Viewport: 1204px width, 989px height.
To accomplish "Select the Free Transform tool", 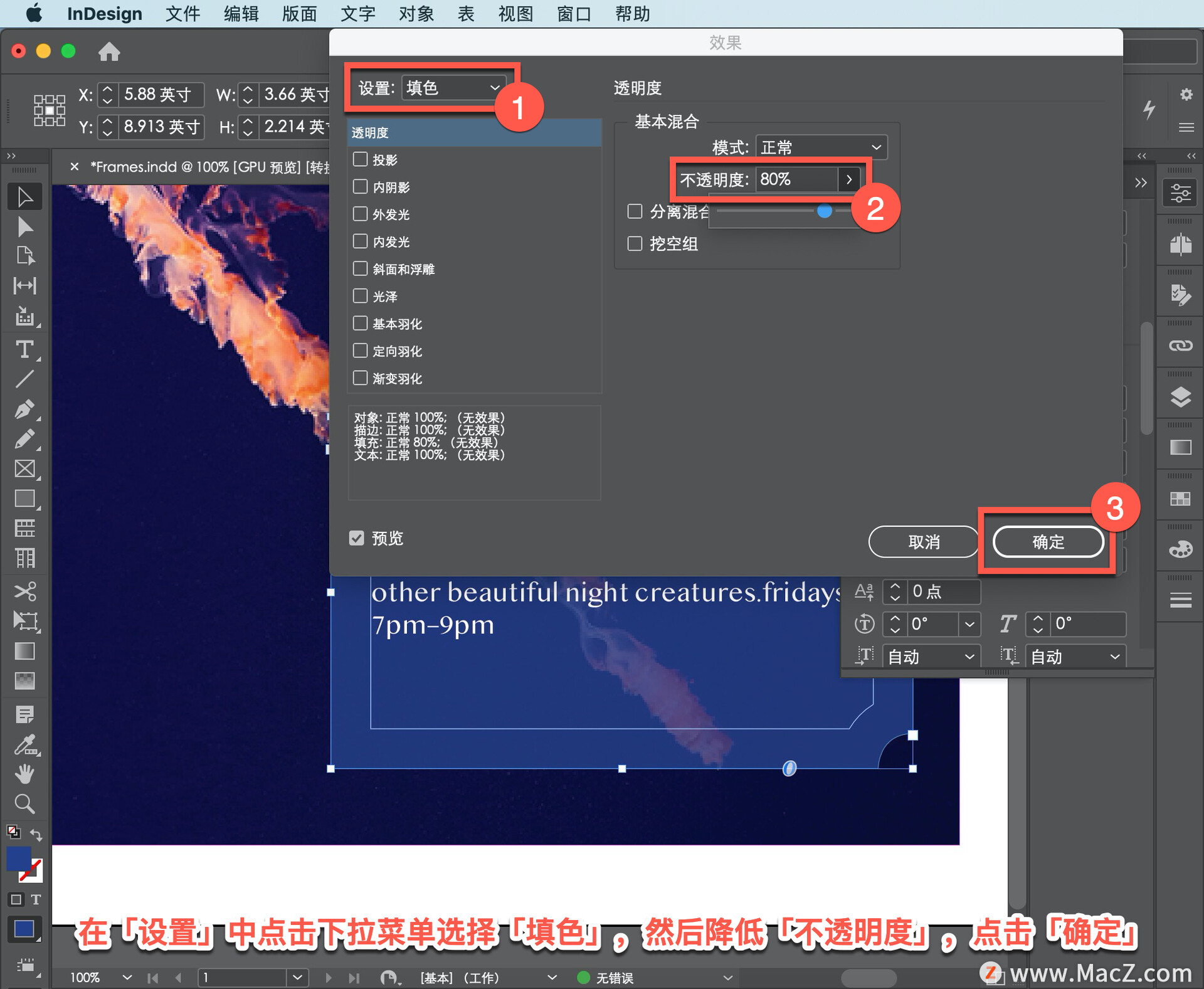I will (x=25, y=621).
